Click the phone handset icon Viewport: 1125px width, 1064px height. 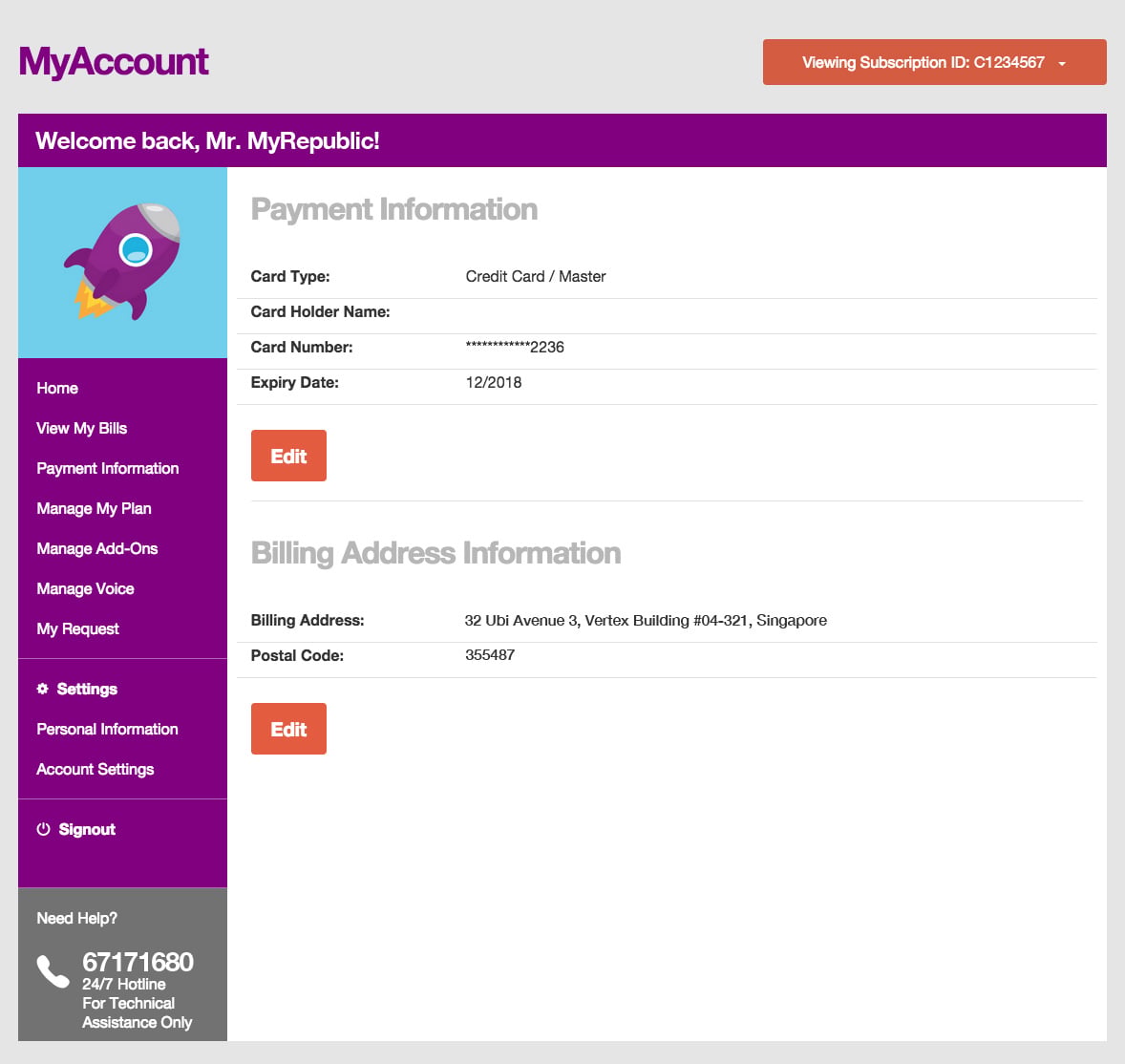click(53, 971)
